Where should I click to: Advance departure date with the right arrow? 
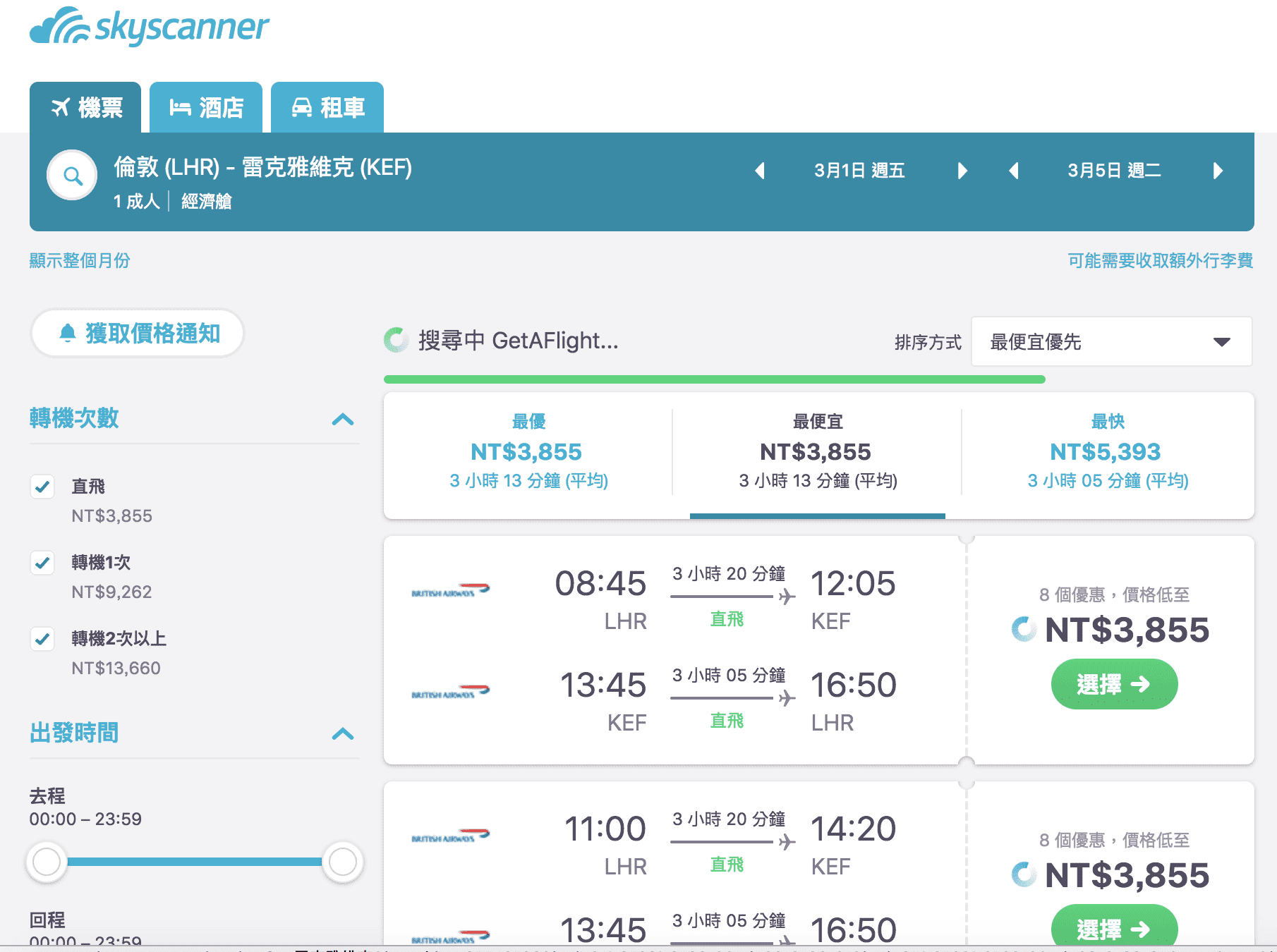pos(962,170)
